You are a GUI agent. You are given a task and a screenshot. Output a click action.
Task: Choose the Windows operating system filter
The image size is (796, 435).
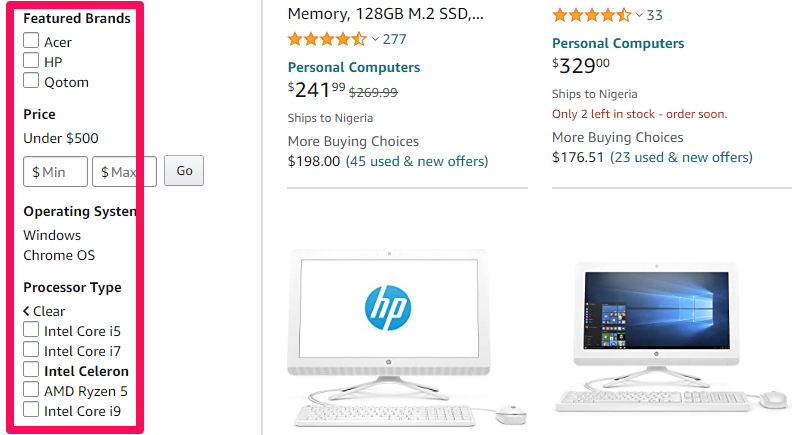coord(52,235)
